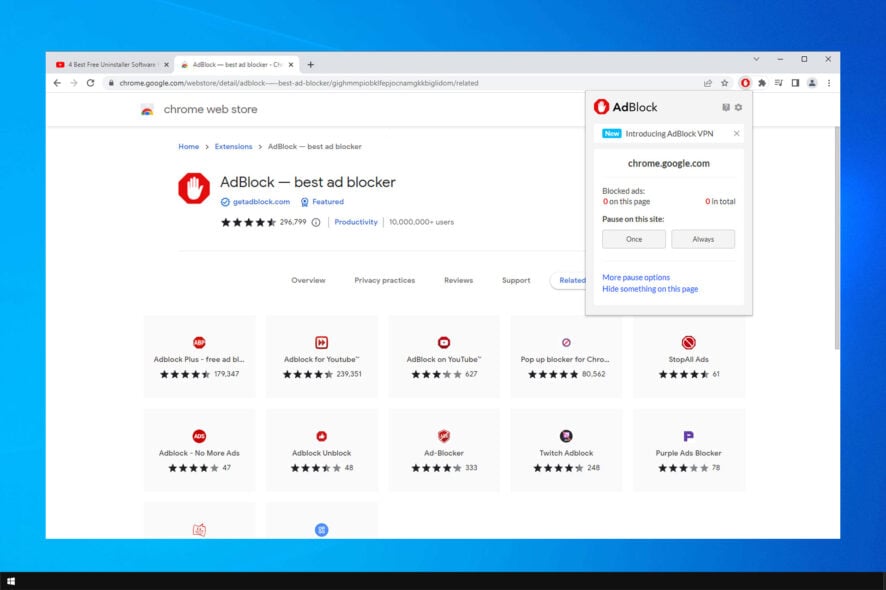Click the Purple Ads Blocker icon
Image resolution: width=886 pixels, height=590 pixels.
pos(688,436)
